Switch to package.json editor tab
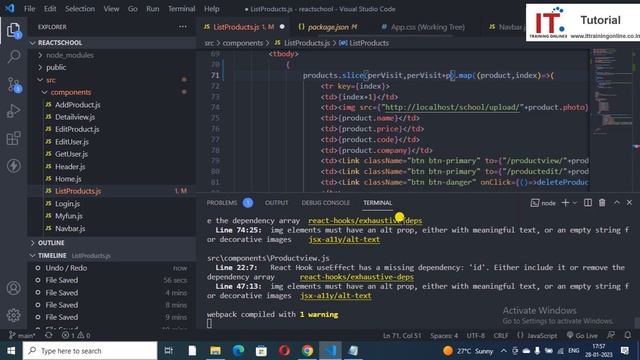 [x=327, y=27]
